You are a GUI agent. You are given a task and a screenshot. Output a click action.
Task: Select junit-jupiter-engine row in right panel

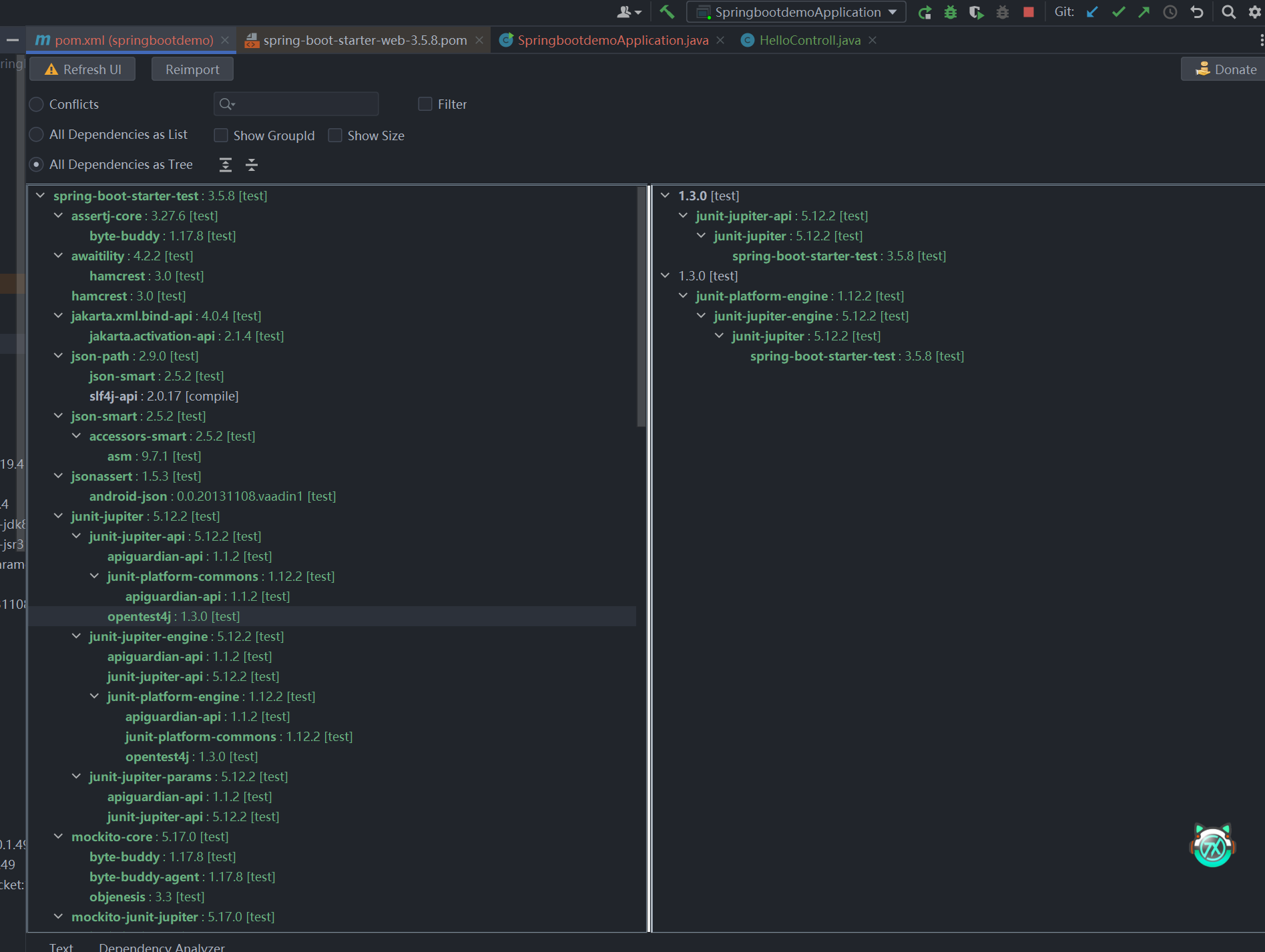[x=811, y=316]
